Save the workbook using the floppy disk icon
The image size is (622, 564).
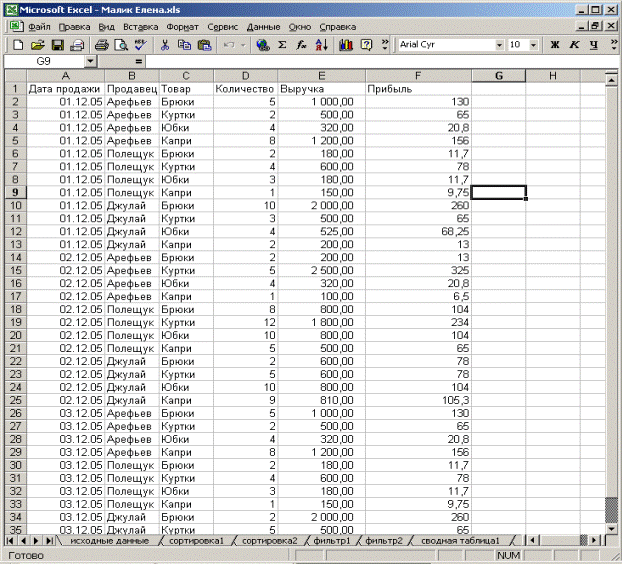point(57,45)
